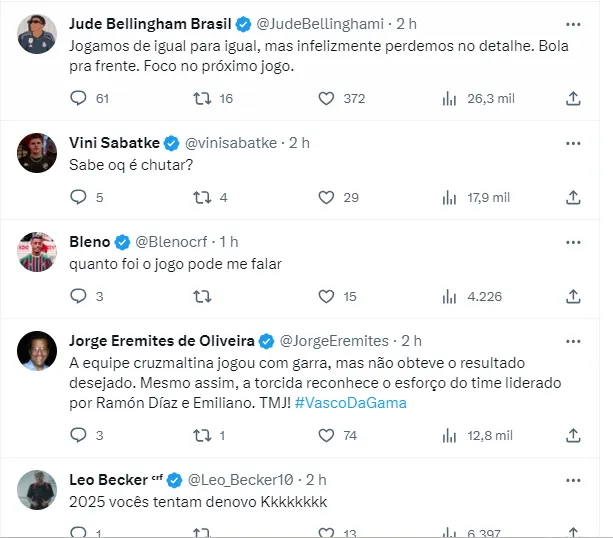Image resolution: width=613 pixels, height=538 pixels.
Task: Like Bleno's tweet
Action: point(326,296)
